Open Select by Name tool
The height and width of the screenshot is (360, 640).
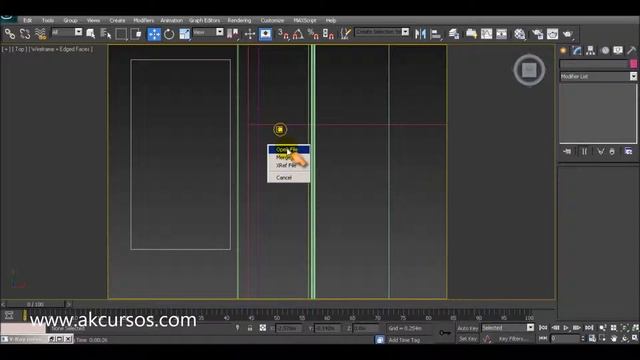tap(106, 34)
